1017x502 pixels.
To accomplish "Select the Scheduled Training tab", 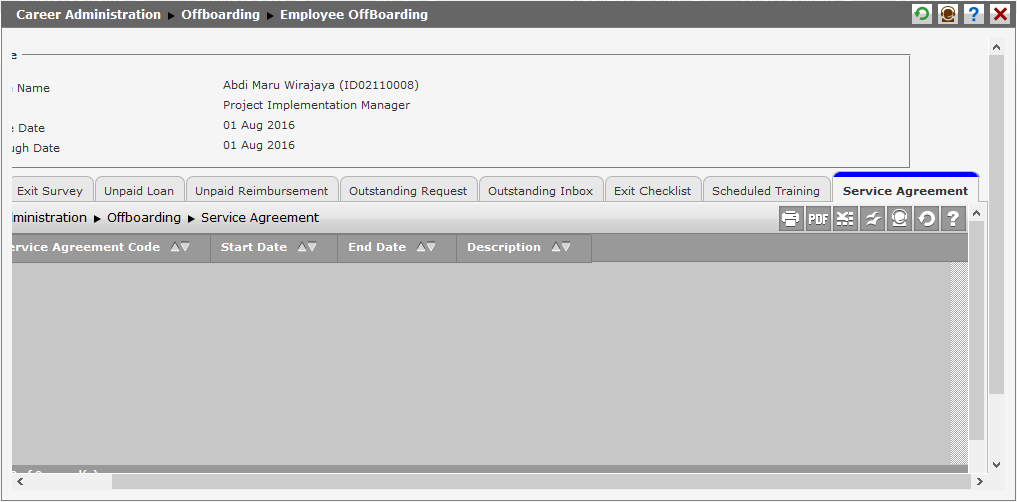I will [x=765, y=191].
